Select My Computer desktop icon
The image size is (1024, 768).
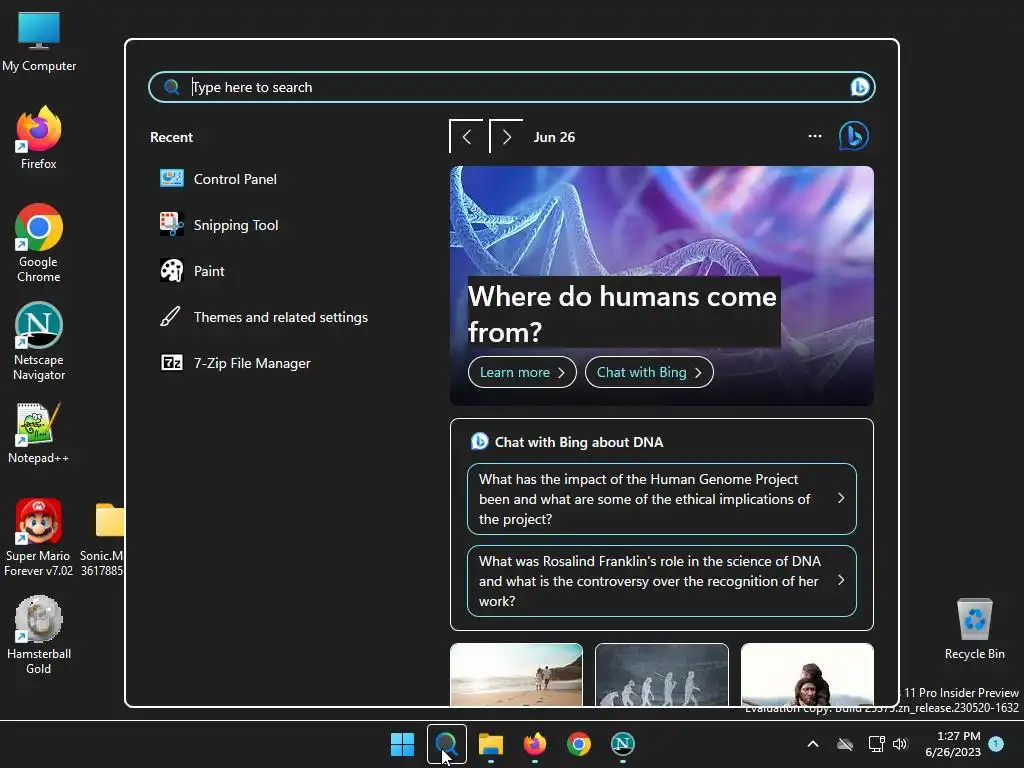click(x=39, y=42)
